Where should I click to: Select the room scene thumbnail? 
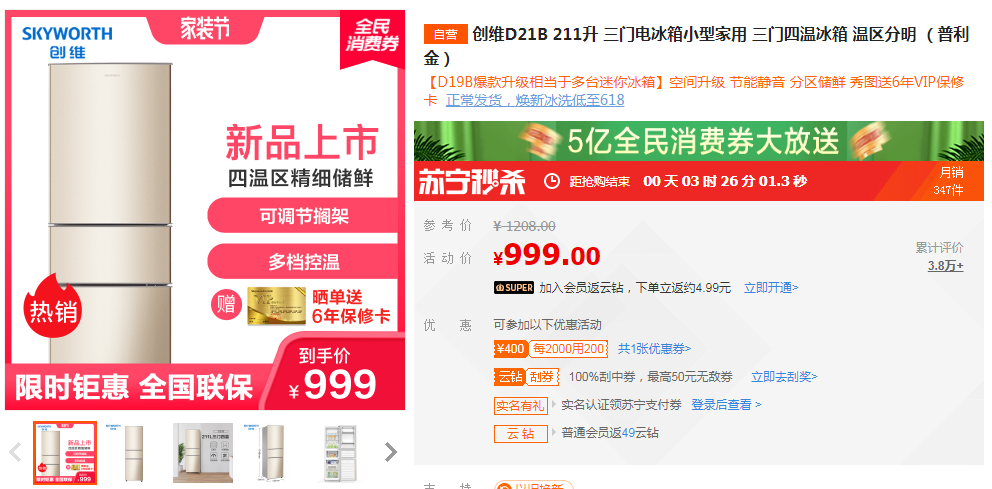click(x=202, y=453)
